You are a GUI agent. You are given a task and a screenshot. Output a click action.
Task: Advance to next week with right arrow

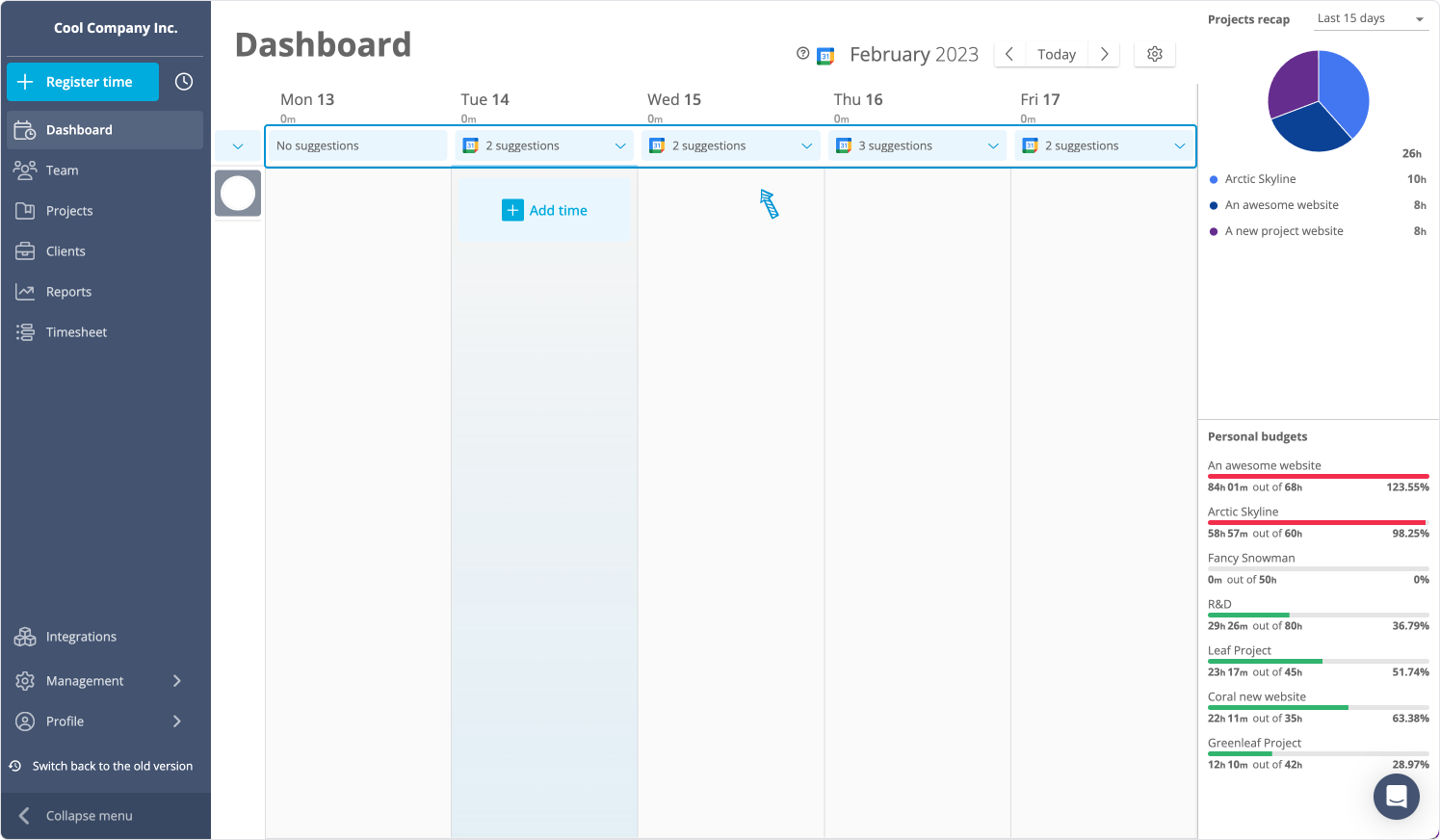(x=1104, y=54)
